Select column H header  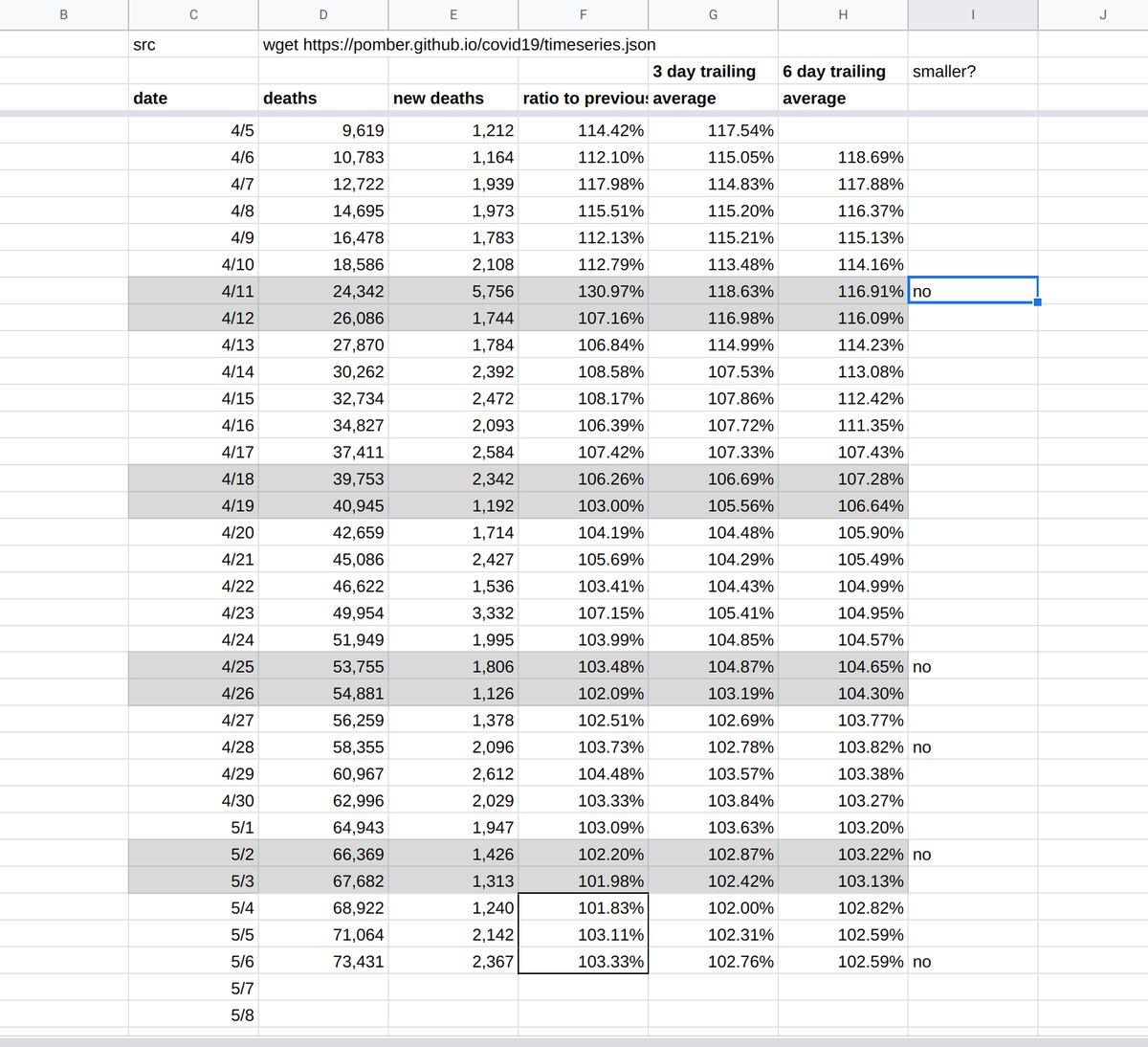[843, 14]
